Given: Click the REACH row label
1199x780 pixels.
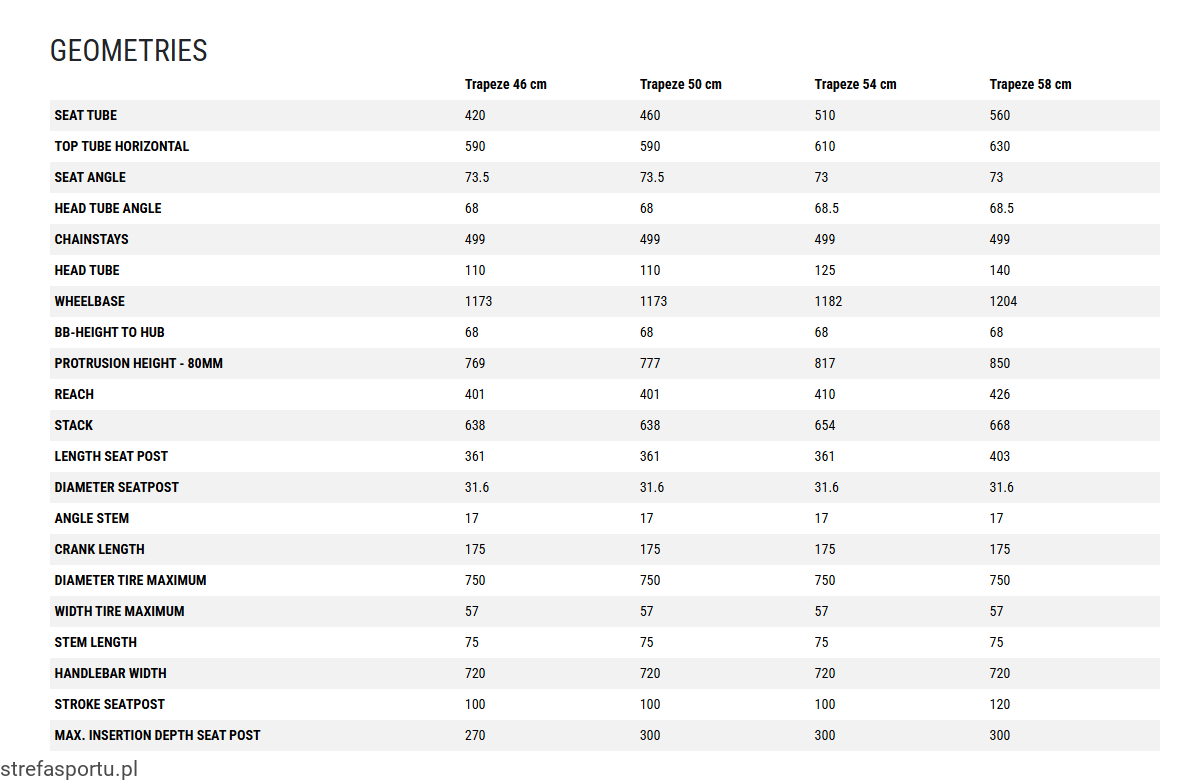Looking at the screenshot, I should pos(74,394).
